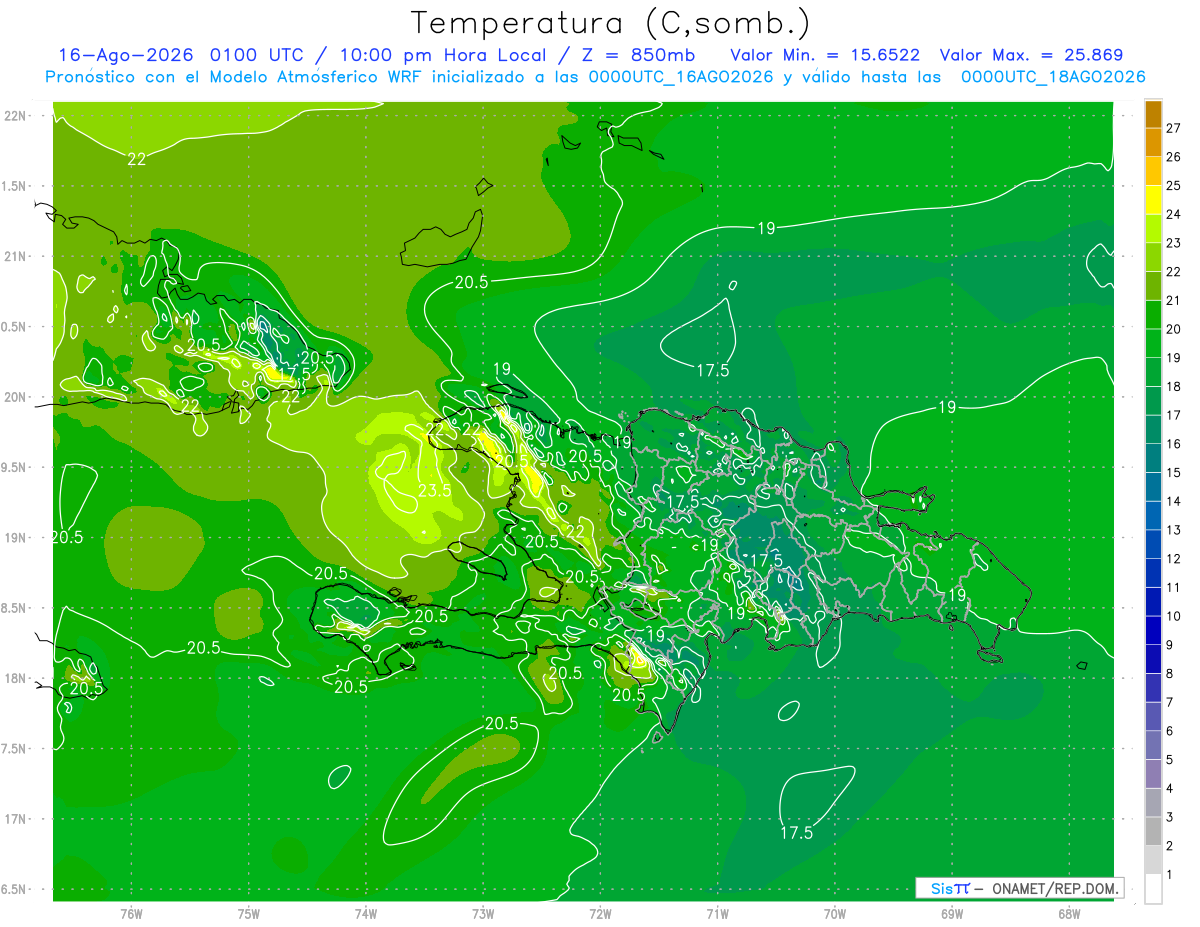Click the color scale label '10'

(1174, 616)
